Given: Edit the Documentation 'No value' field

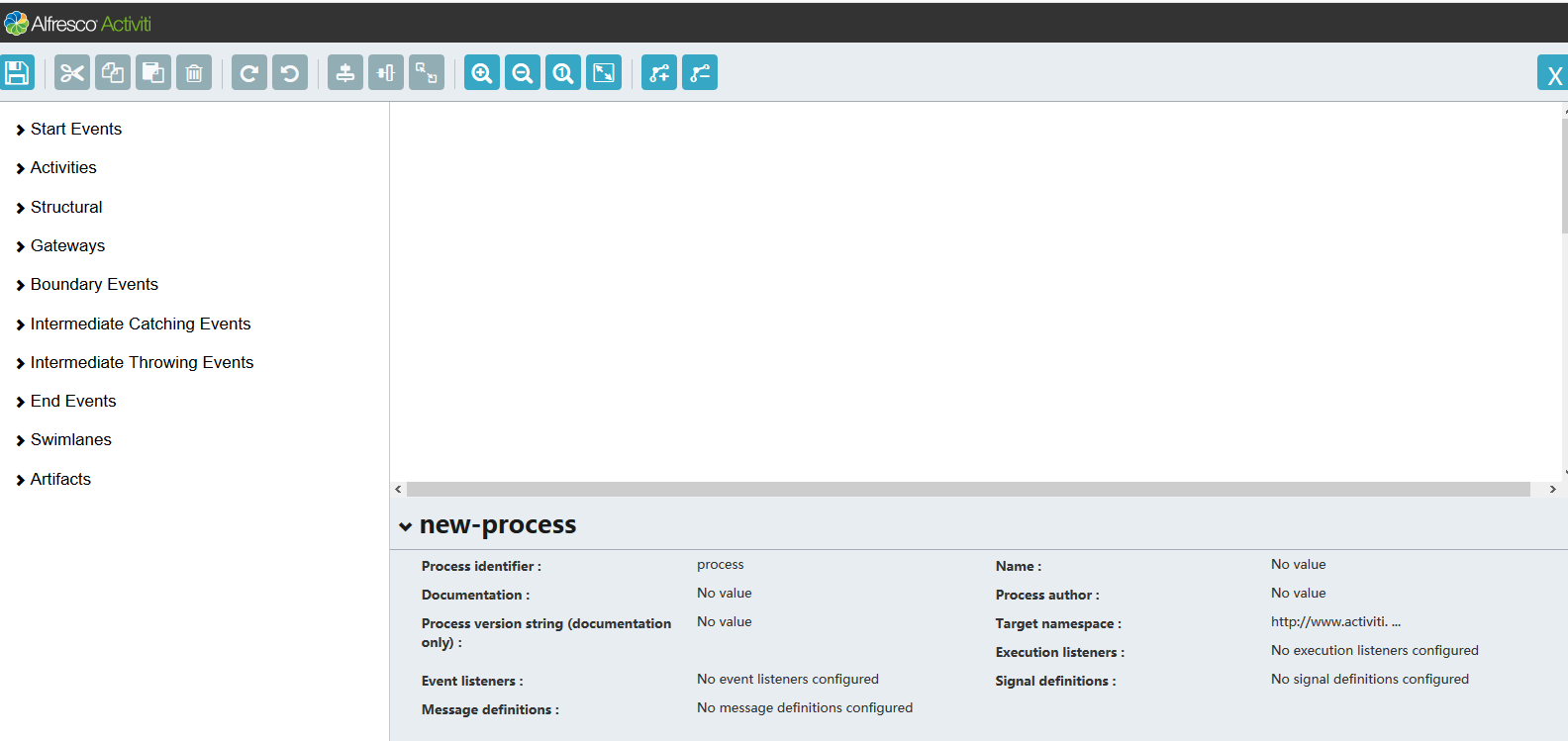Looking at the screenshot, I should [x=725, y=594].
